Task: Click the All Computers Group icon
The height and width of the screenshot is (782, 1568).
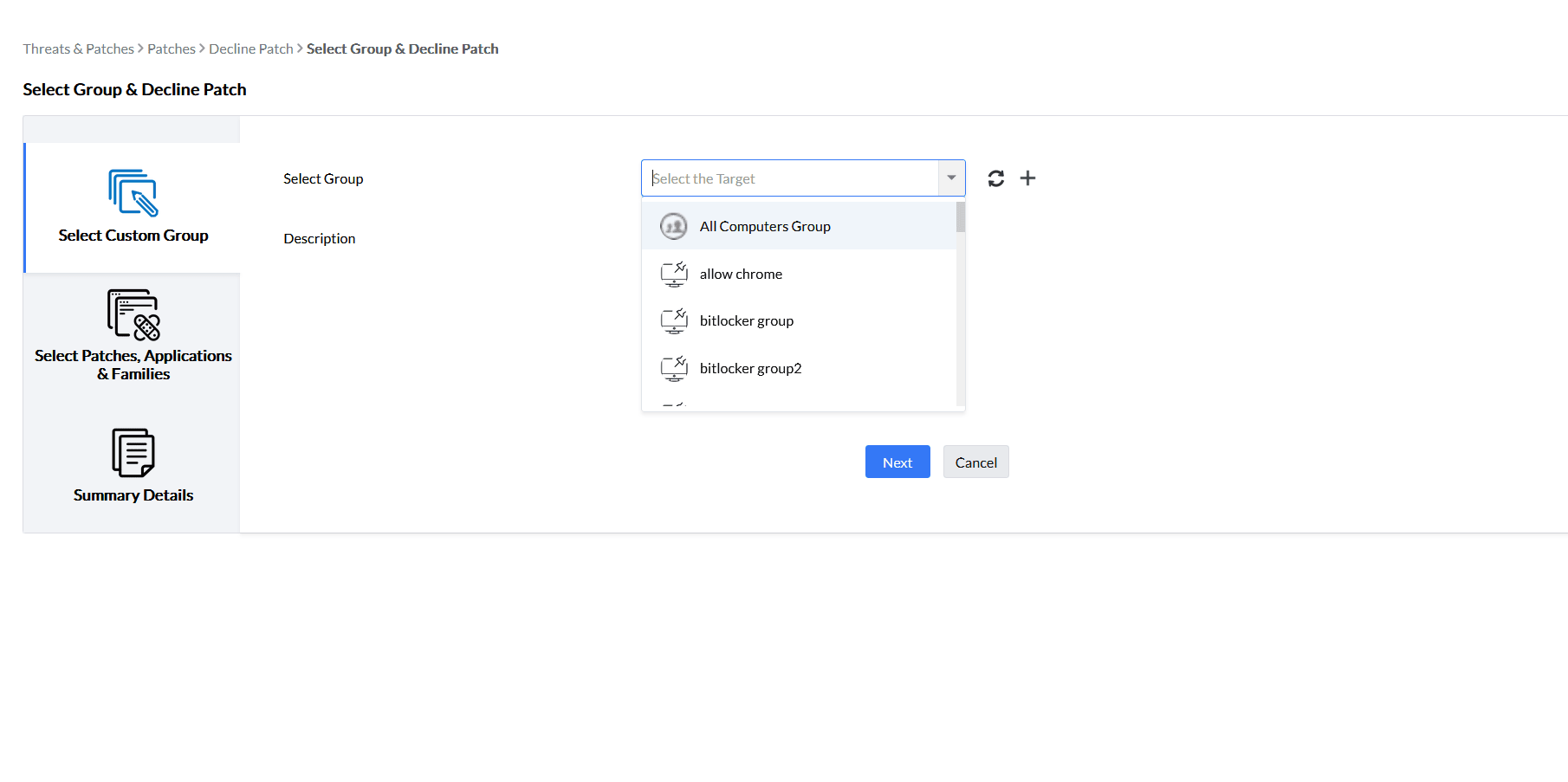Action: click(674, 226)
